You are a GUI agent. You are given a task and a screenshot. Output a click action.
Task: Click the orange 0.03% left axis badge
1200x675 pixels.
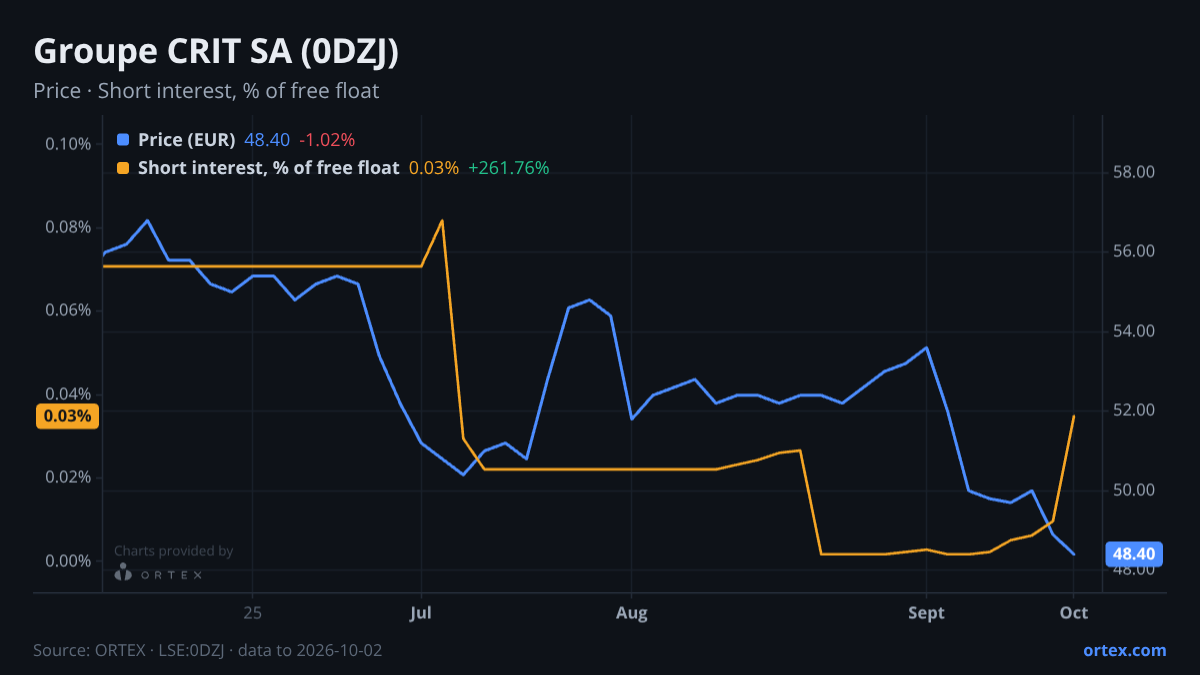click(68, 416)
